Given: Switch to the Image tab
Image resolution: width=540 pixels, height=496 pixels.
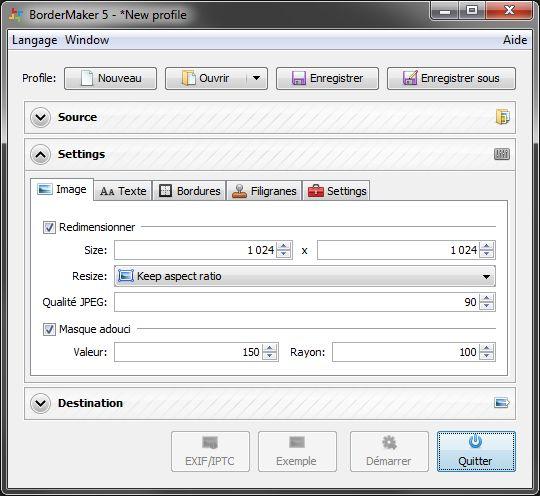Looking at the screenshot, I should pos(62,189).
